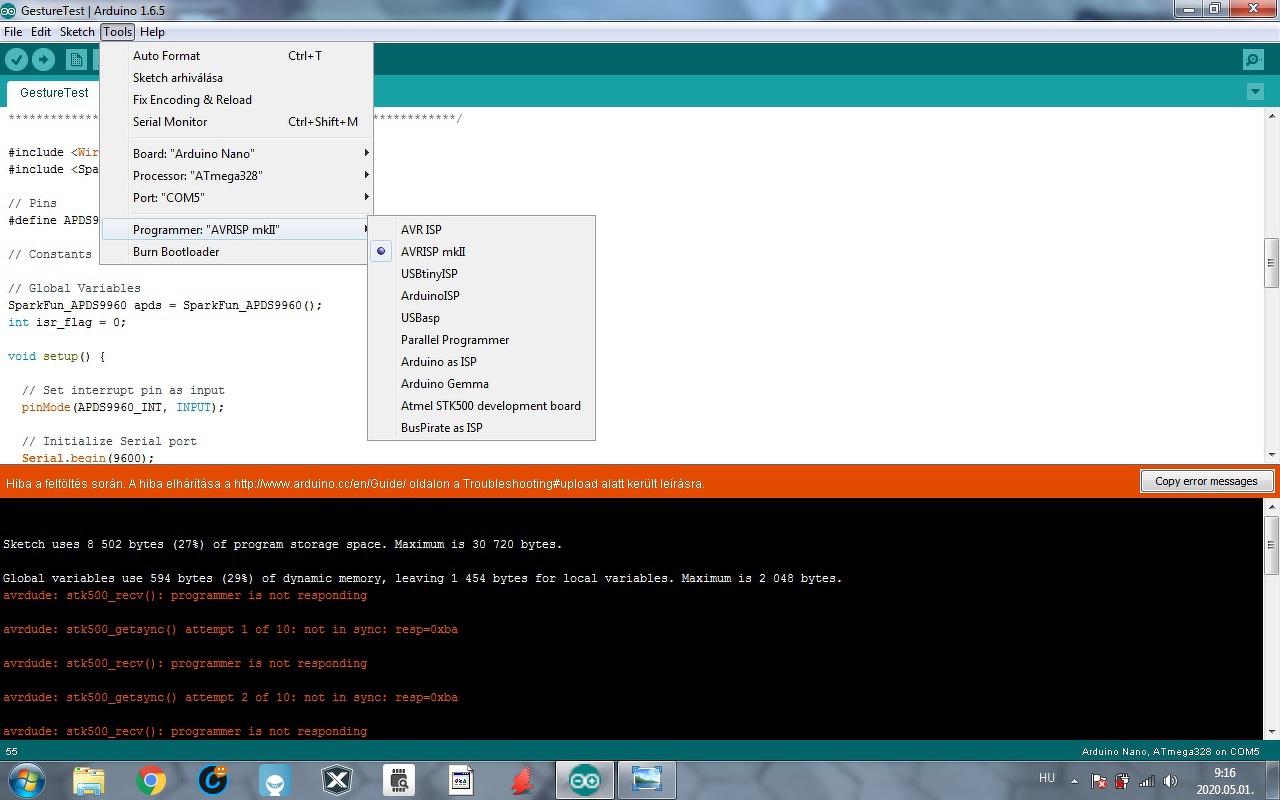Screen dimensions: 1280x800
Task: Click the console scrollbar down arrow
Action: [1271, 731]
